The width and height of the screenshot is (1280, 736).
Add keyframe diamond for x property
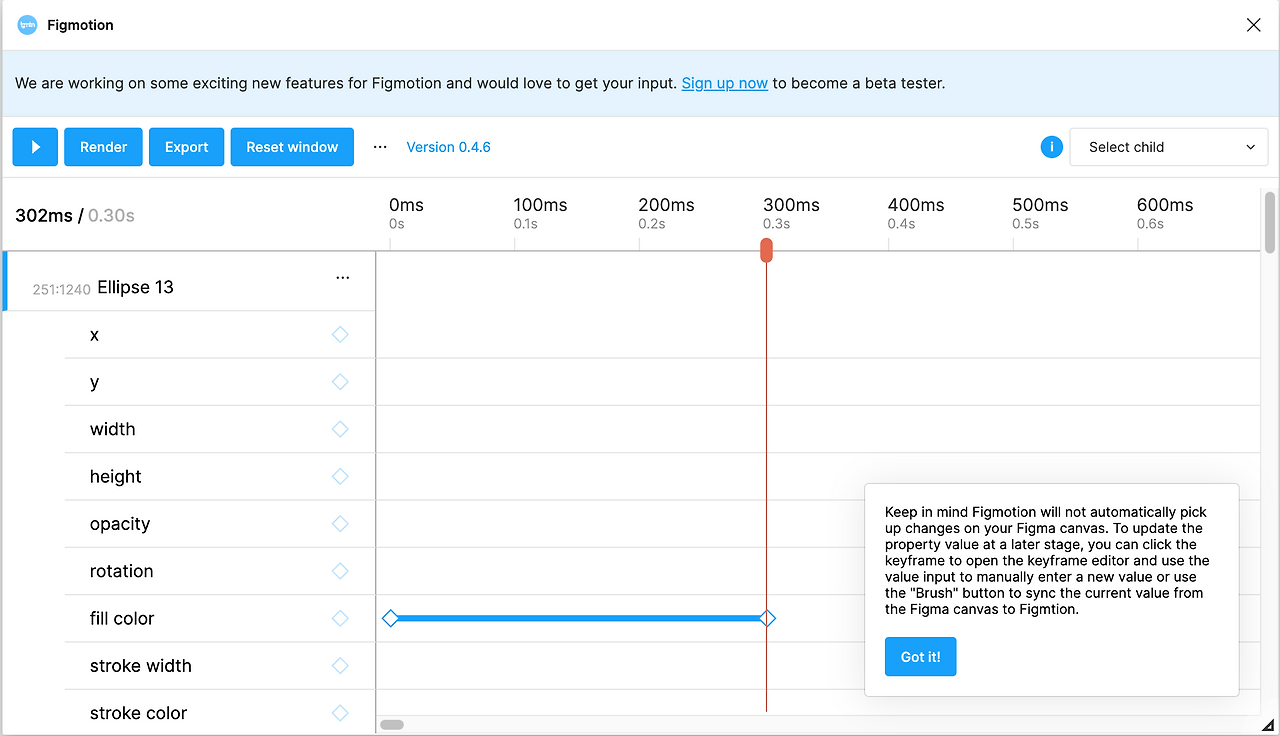click(x=340, y=335)
